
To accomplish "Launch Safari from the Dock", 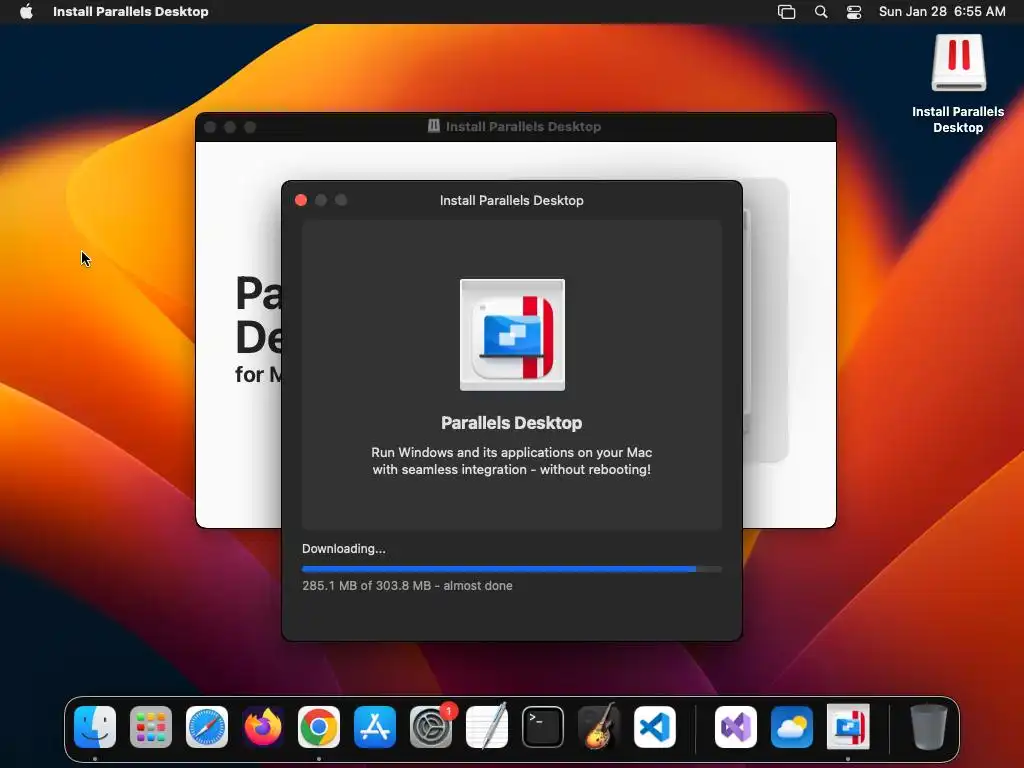I will 207,727.
